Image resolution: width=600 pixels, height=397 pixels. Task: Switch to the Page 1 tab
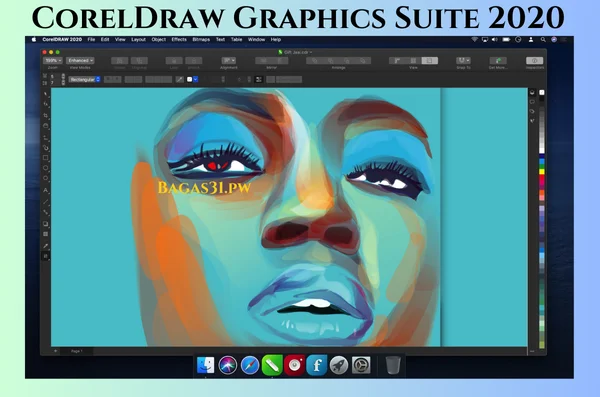pyautogui.click(x=77, y=351)
